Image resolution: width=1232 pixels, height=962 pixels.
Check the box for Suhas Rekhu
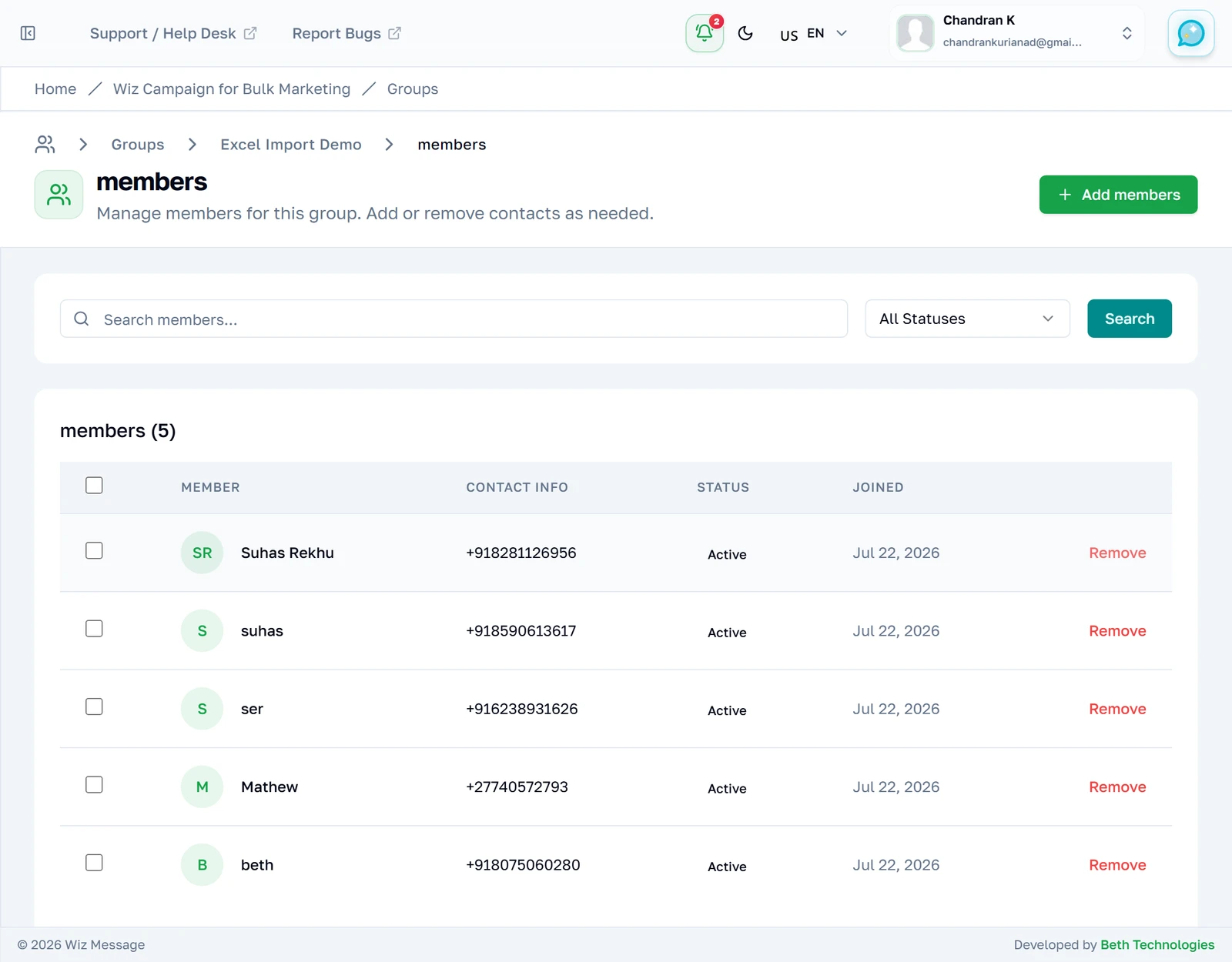point(94,551)
